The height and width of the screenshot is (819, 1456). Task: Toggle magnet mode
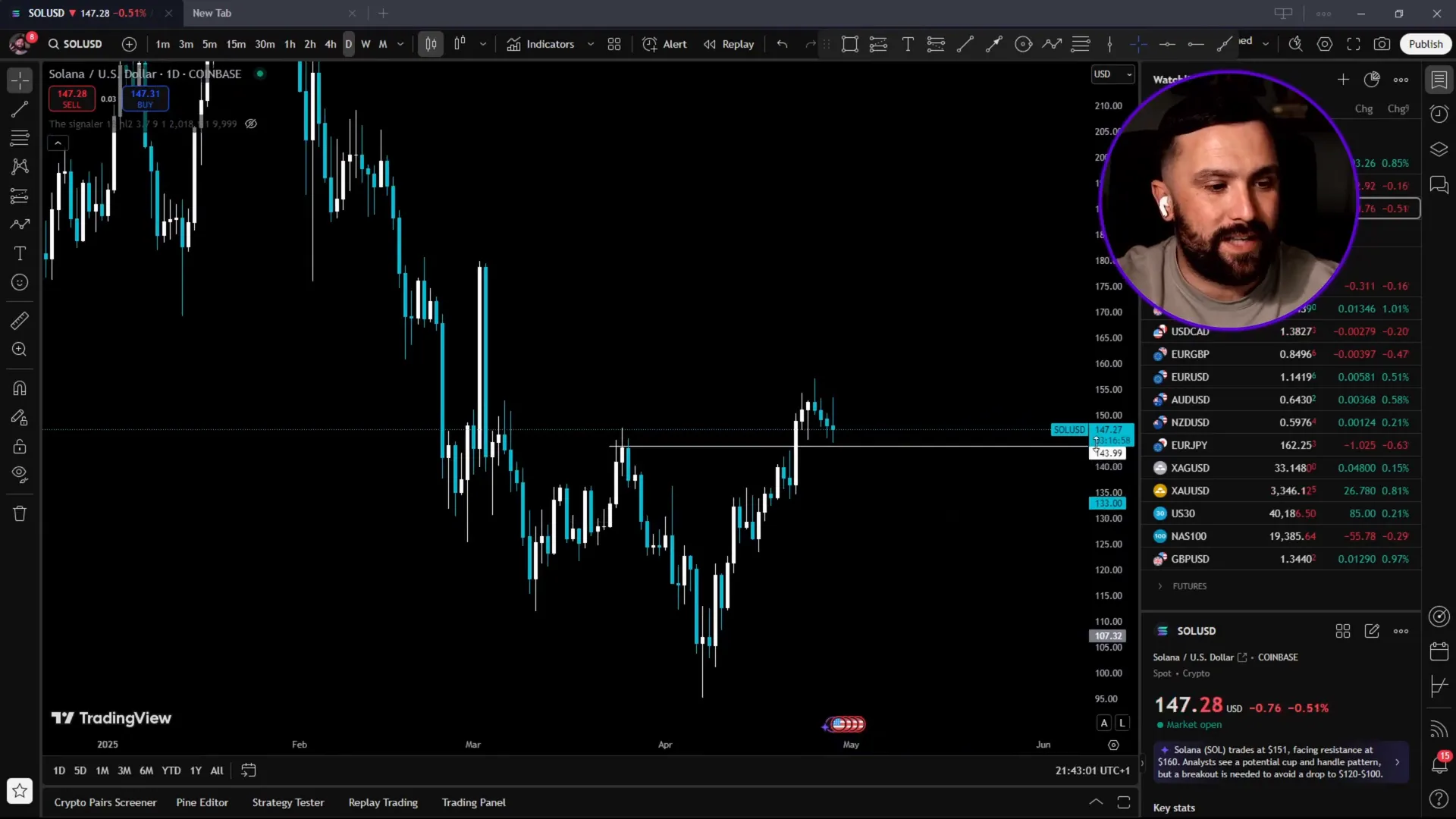[x=20, y=388]
